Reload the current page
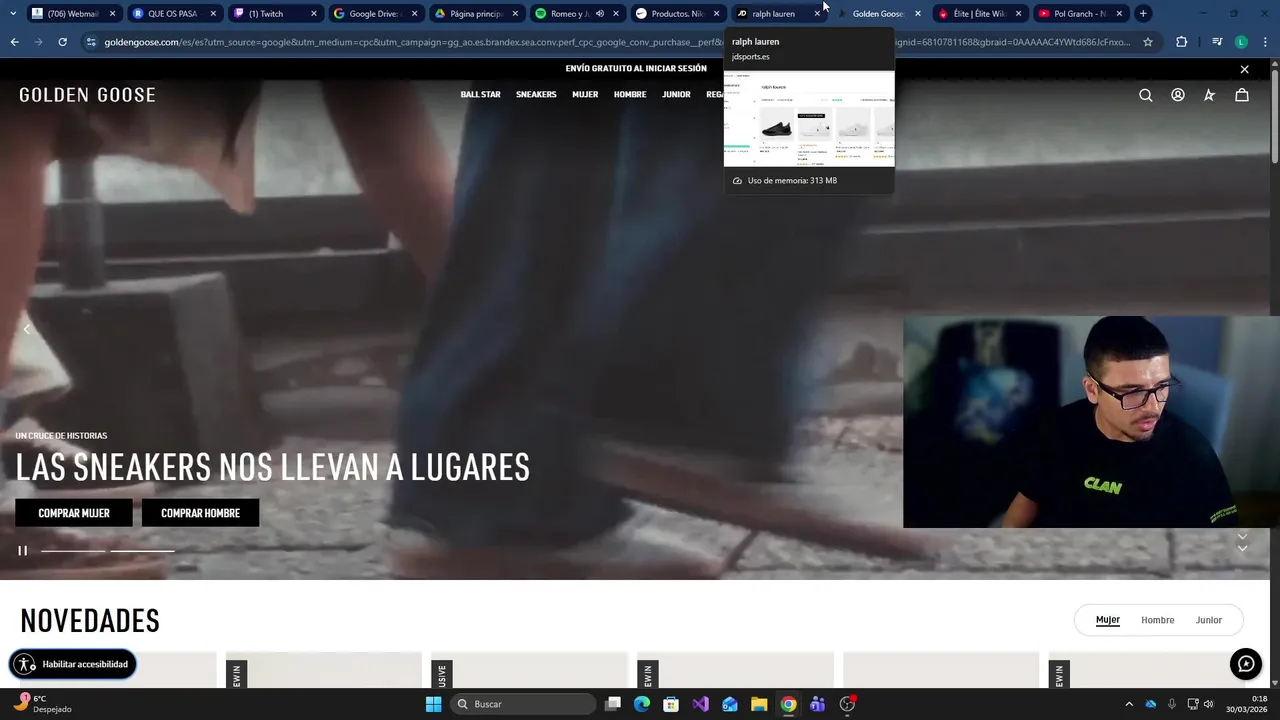This screenshot has width=1280, height=720. coord(62,42)
